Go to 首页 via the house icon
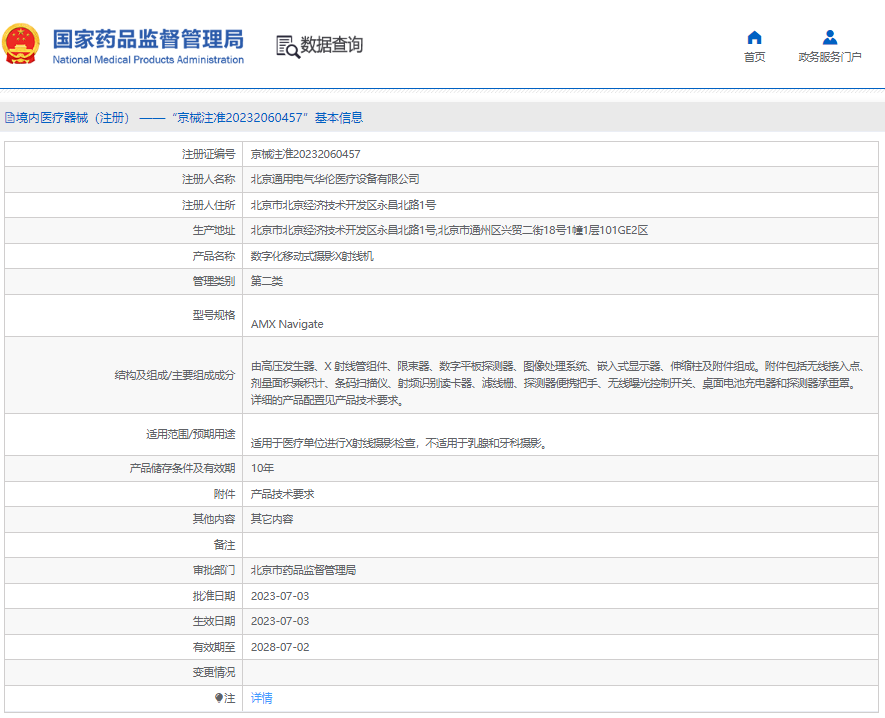Screen dimensions: 885x718 755,38
